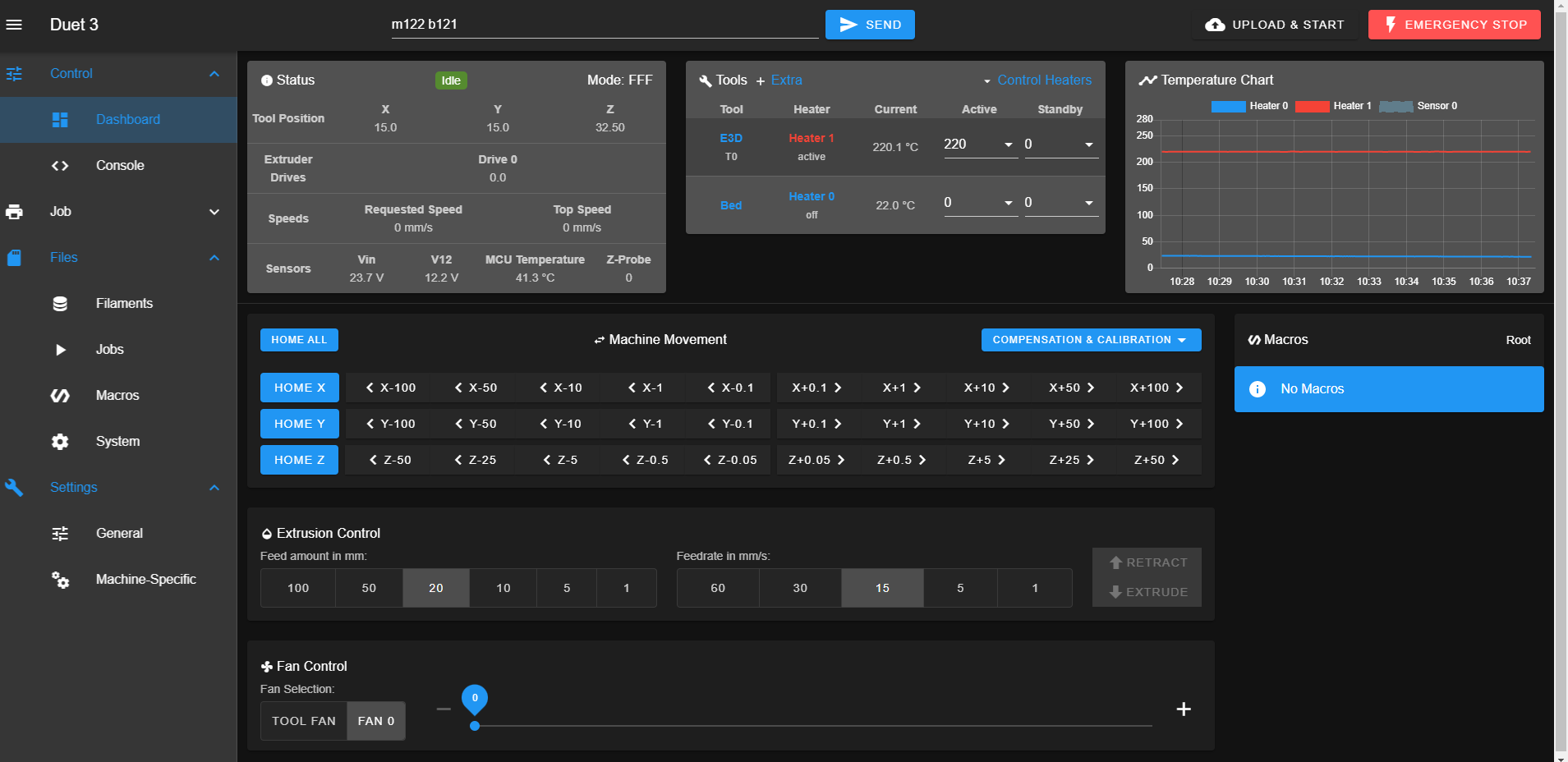Image resolution: width=1568 pixels, height=762 pixels.
Task: Click Upload & Start button
Action: pos(1274,25)
